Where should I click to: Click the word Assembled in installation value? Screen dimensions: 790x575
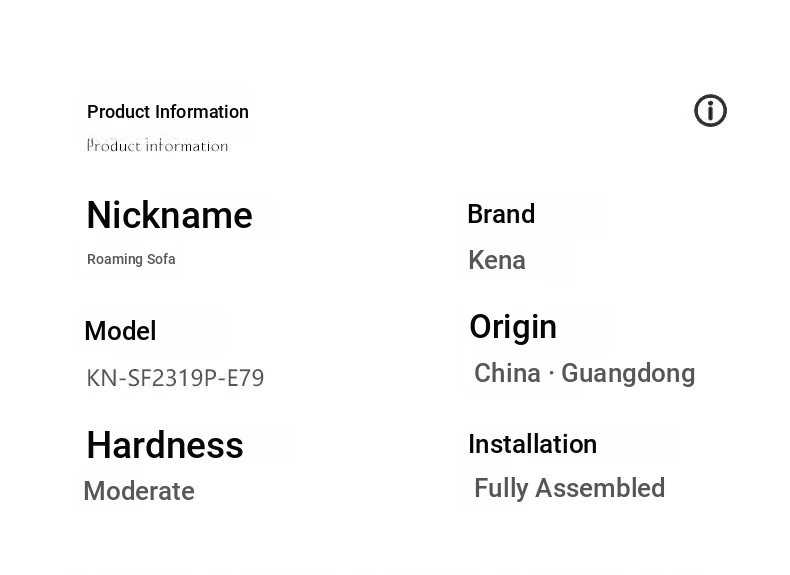600,488
